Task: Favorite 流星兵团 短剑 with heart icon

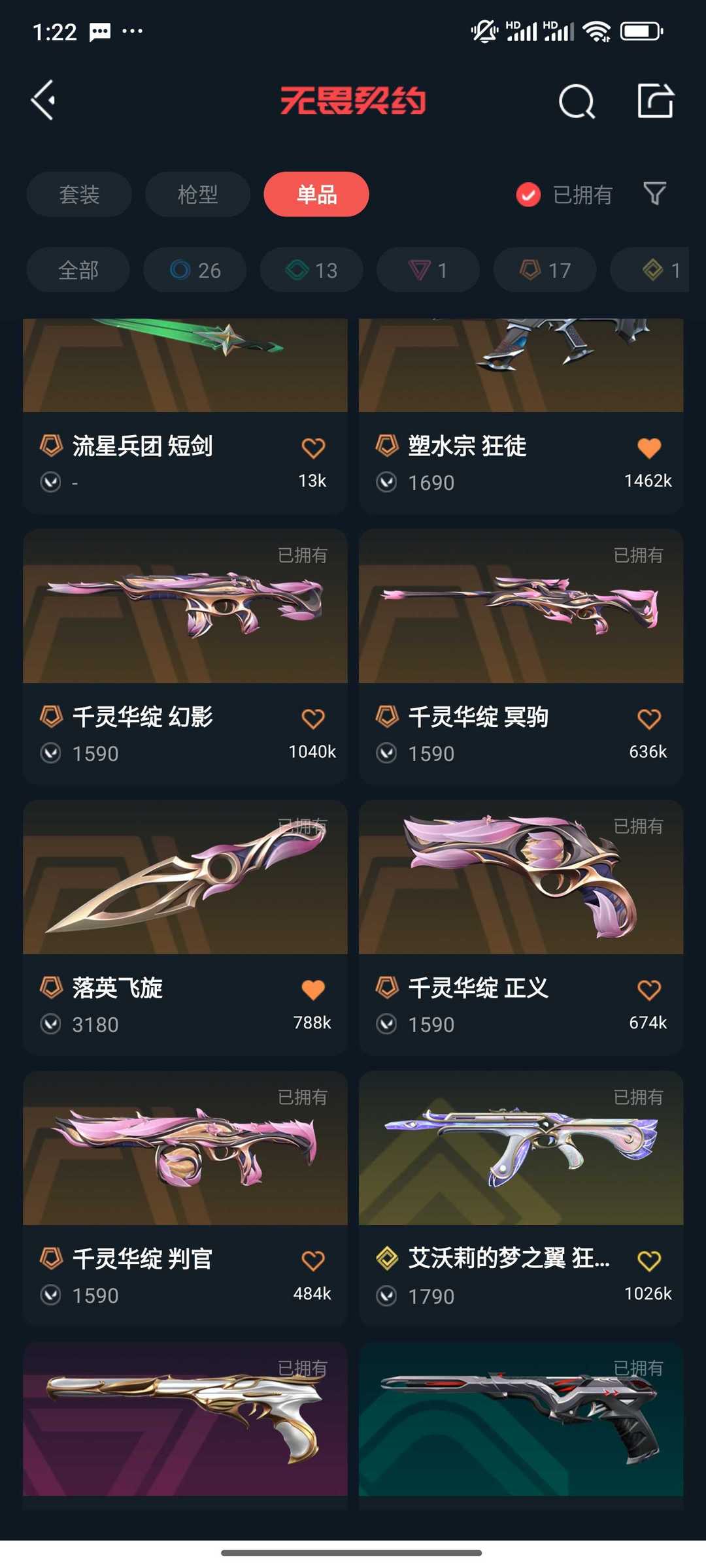Action: point(313,448)
